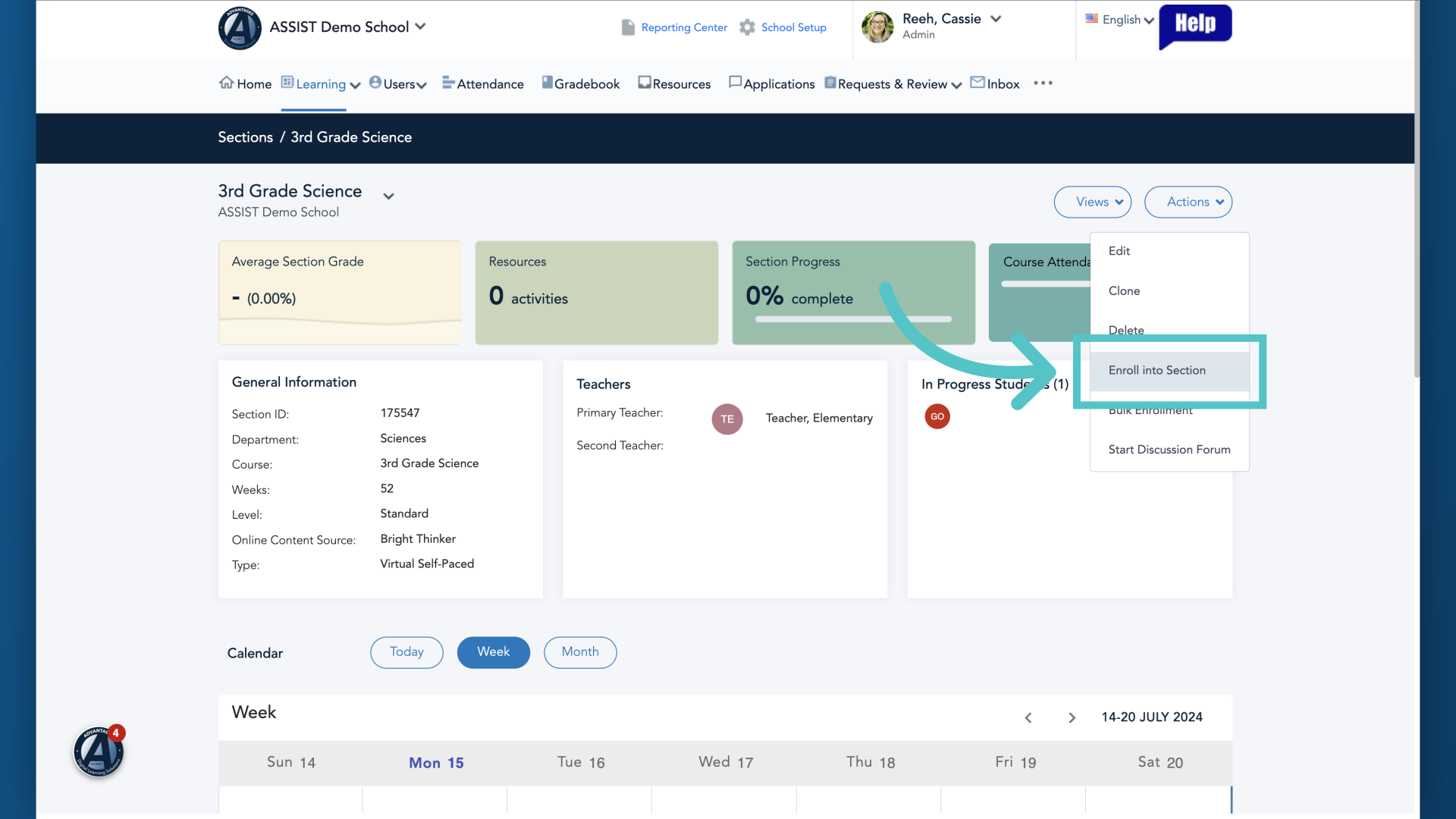Switch calendar to Month view
The width and height of the screenshot is (1456, 819).
tap(580, 652)
